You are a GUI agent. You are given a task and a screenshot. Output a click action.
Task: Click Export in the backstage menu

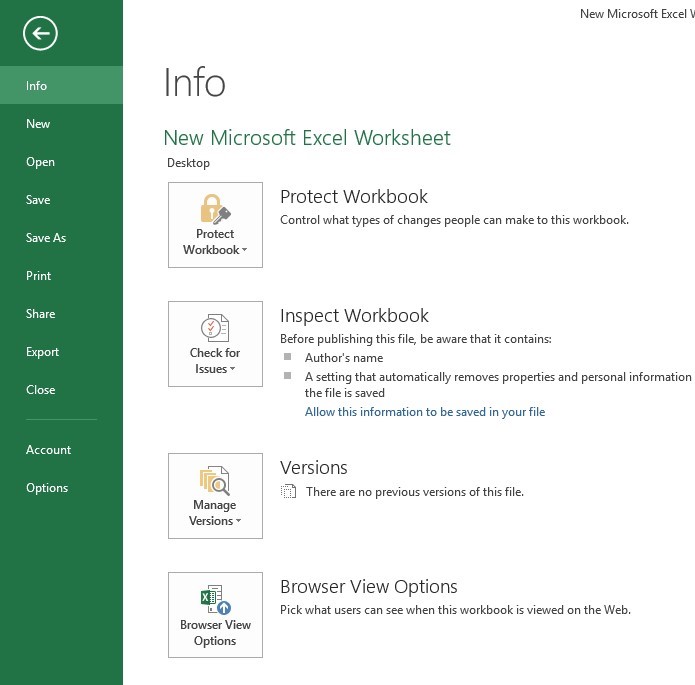tap(43, 352)
